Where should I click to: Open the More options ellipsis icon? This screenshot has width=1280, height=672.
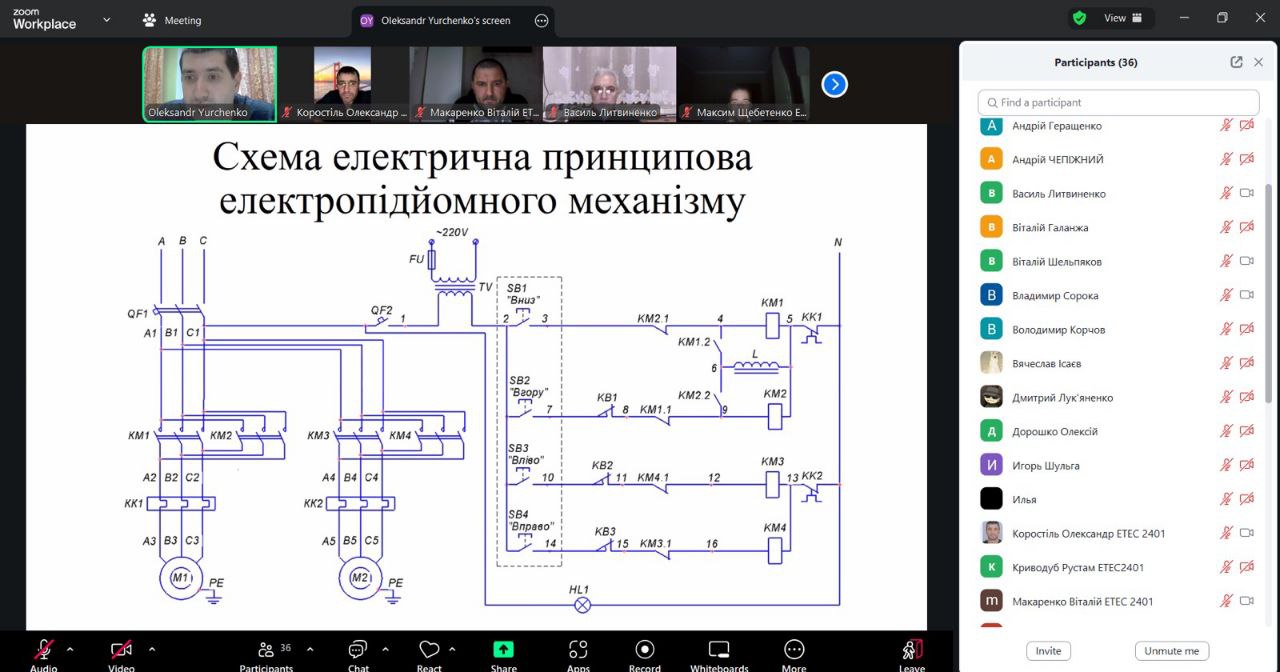click(794, 650)
